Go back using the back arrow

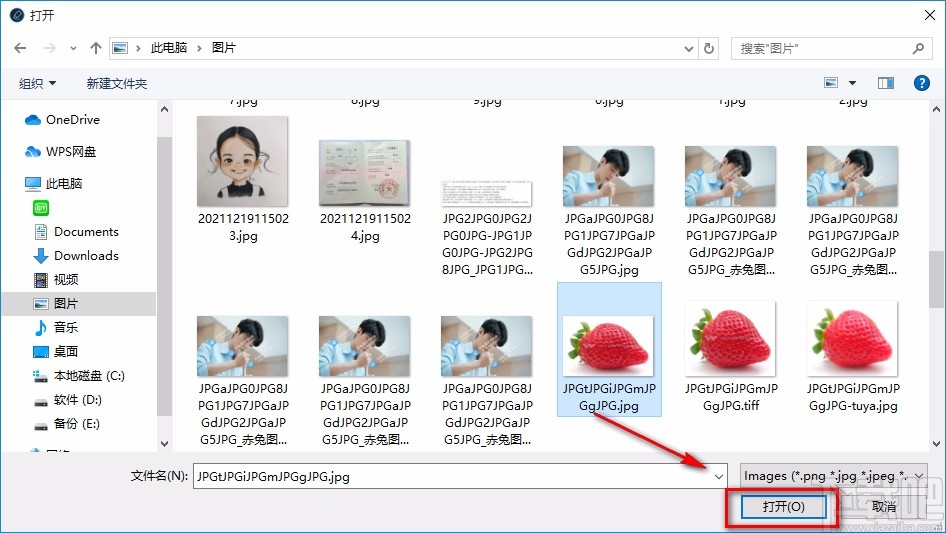[x=20, y=48]
